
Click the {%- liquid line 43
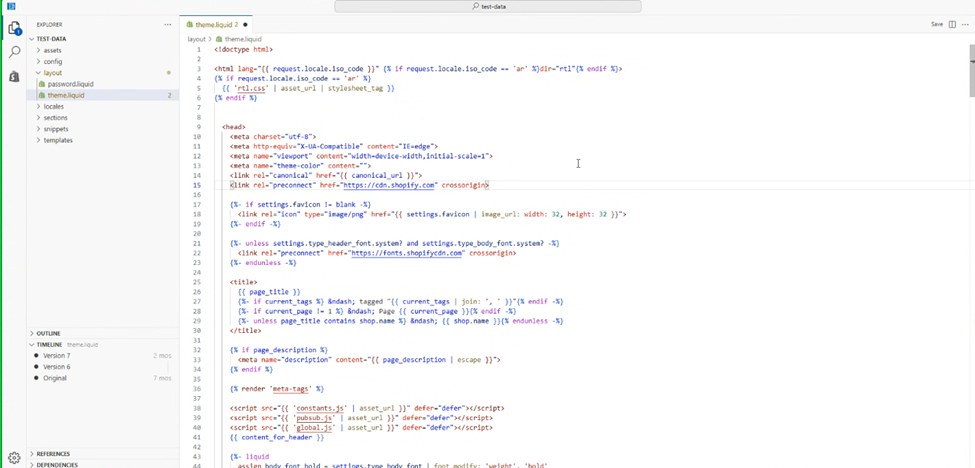(x=249, y=457)
